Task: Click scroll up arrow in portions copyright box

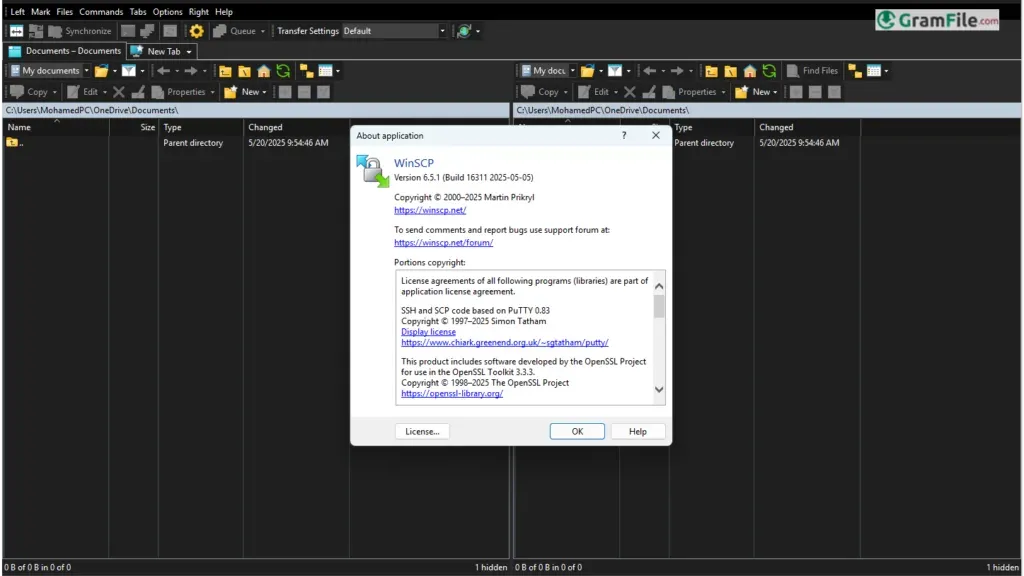Action: click(659, 286)
